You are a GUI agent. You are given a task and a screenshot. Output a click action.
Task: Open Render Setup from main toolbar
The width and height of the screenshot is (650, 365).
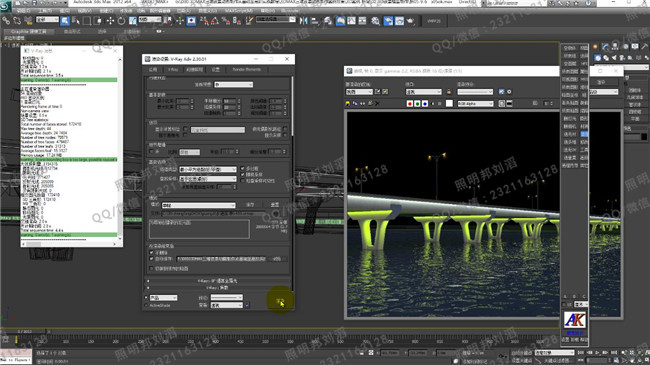point(388,20)
